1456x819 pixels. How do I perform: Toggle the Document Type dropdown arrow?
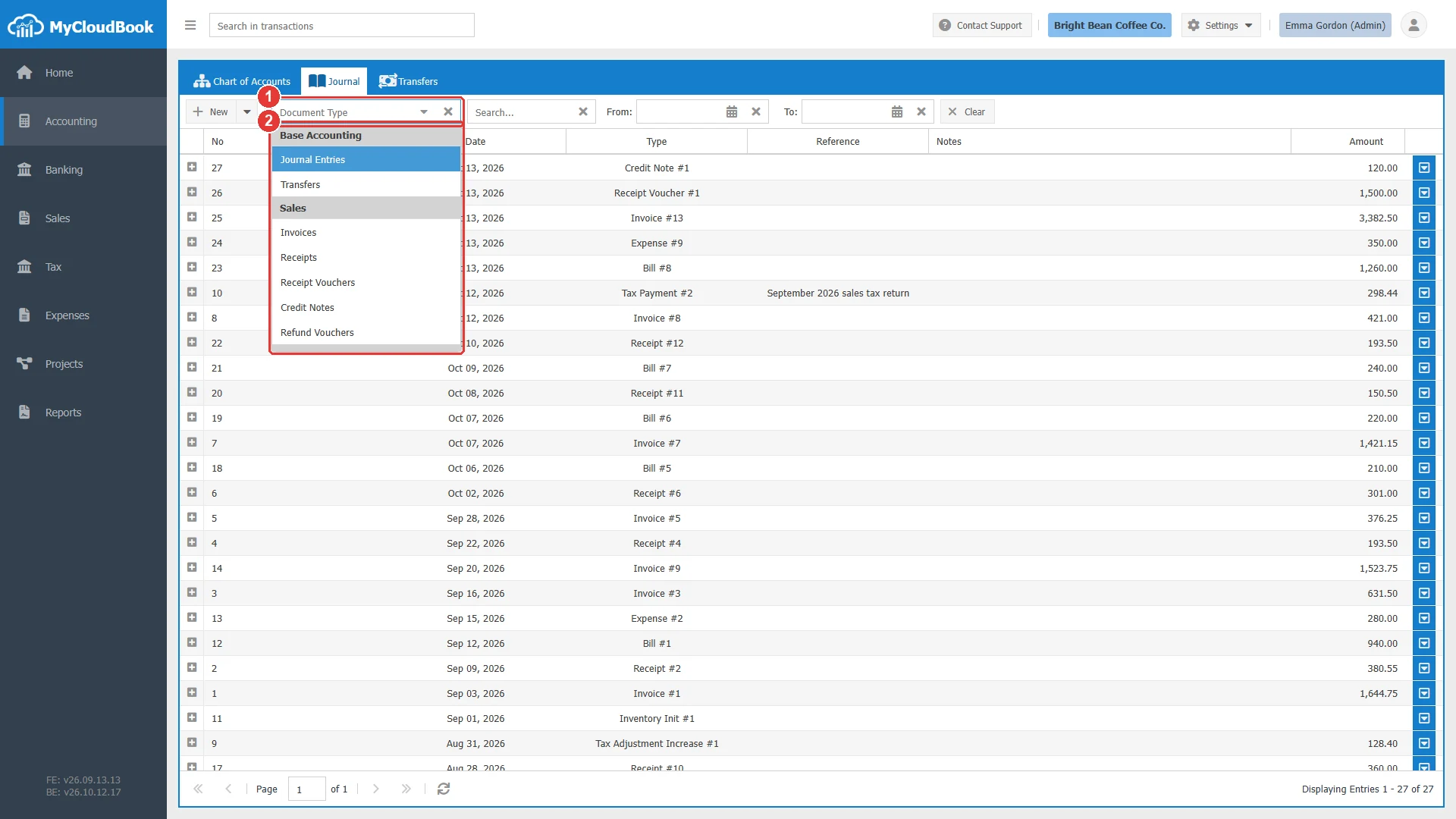point(425,111)
